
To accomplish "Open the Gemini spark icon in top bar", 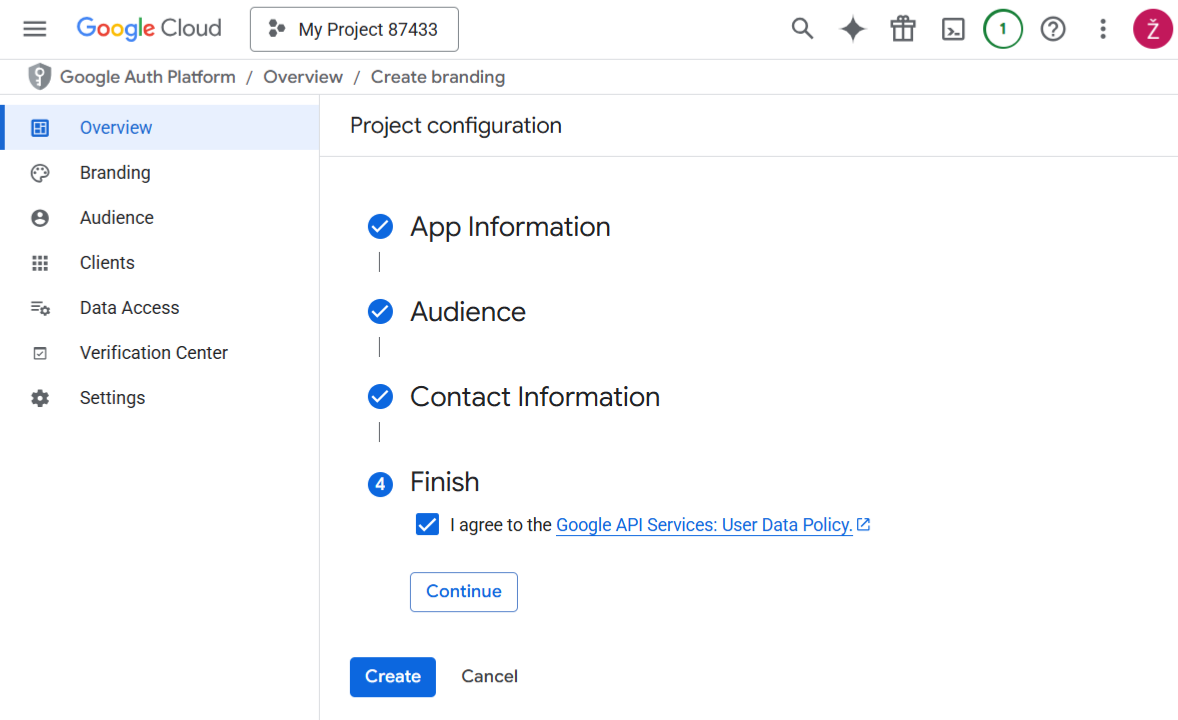I will (852, 29).
